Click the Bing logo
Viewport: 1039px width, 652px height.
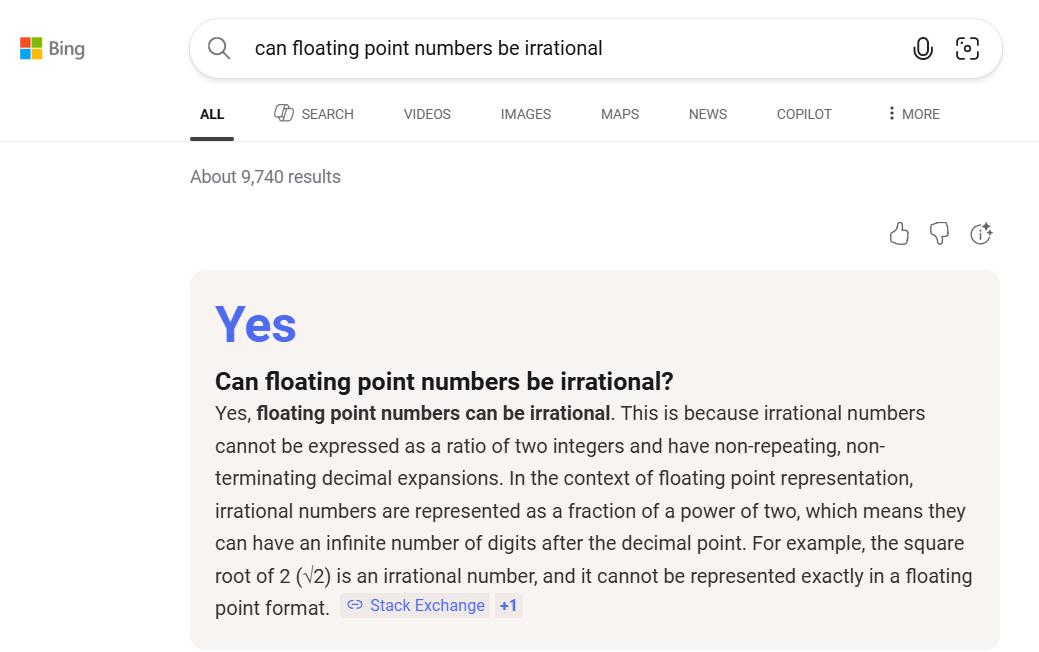pos(52,48)
